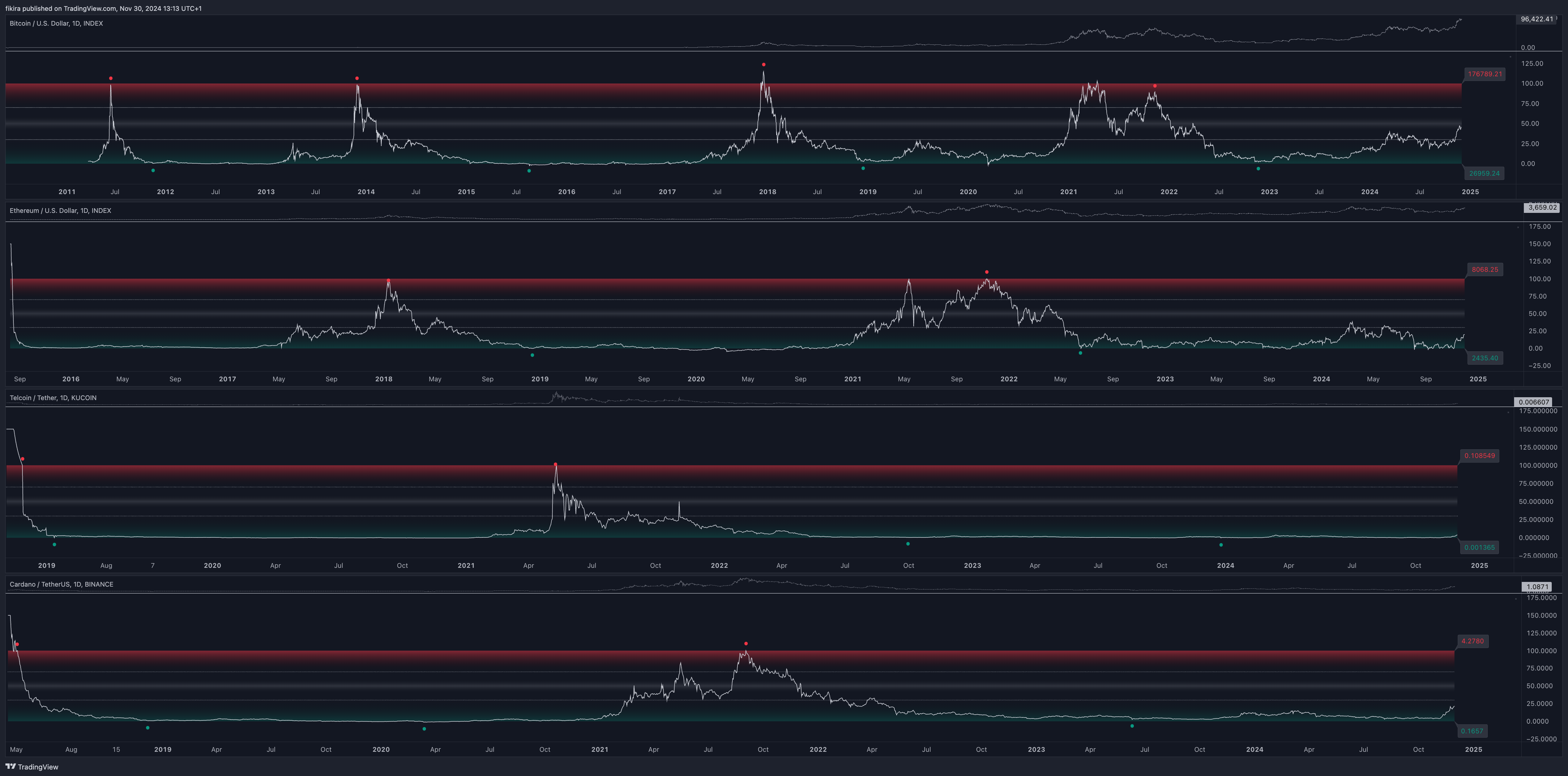
Task: Click Bitcoin's green bottom marker before 2023
Action: (1258, 168)
